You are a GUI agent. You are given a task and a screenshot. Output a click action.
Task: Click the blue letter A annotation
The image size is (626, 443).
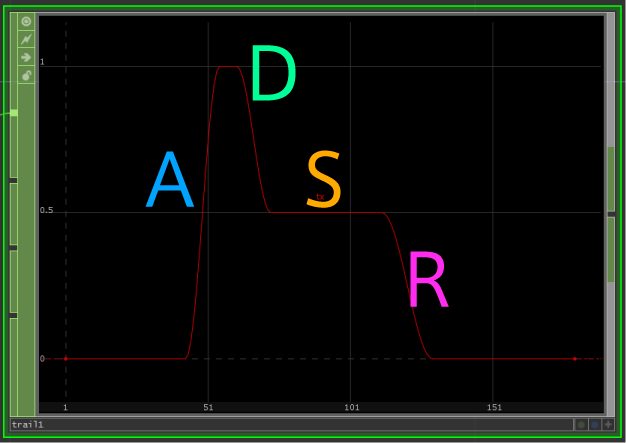click(x=169, y=181)
